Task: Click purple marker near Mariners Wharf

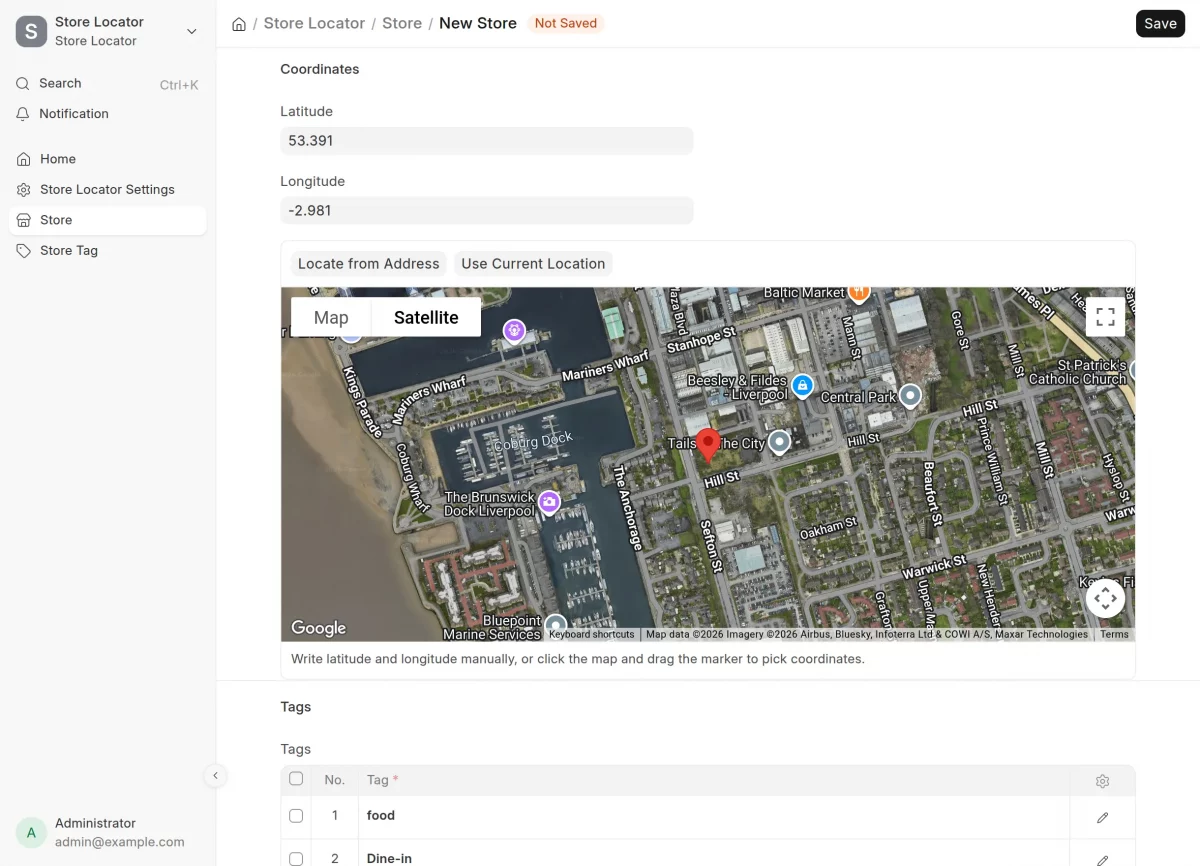Action: tap(514, 331)
